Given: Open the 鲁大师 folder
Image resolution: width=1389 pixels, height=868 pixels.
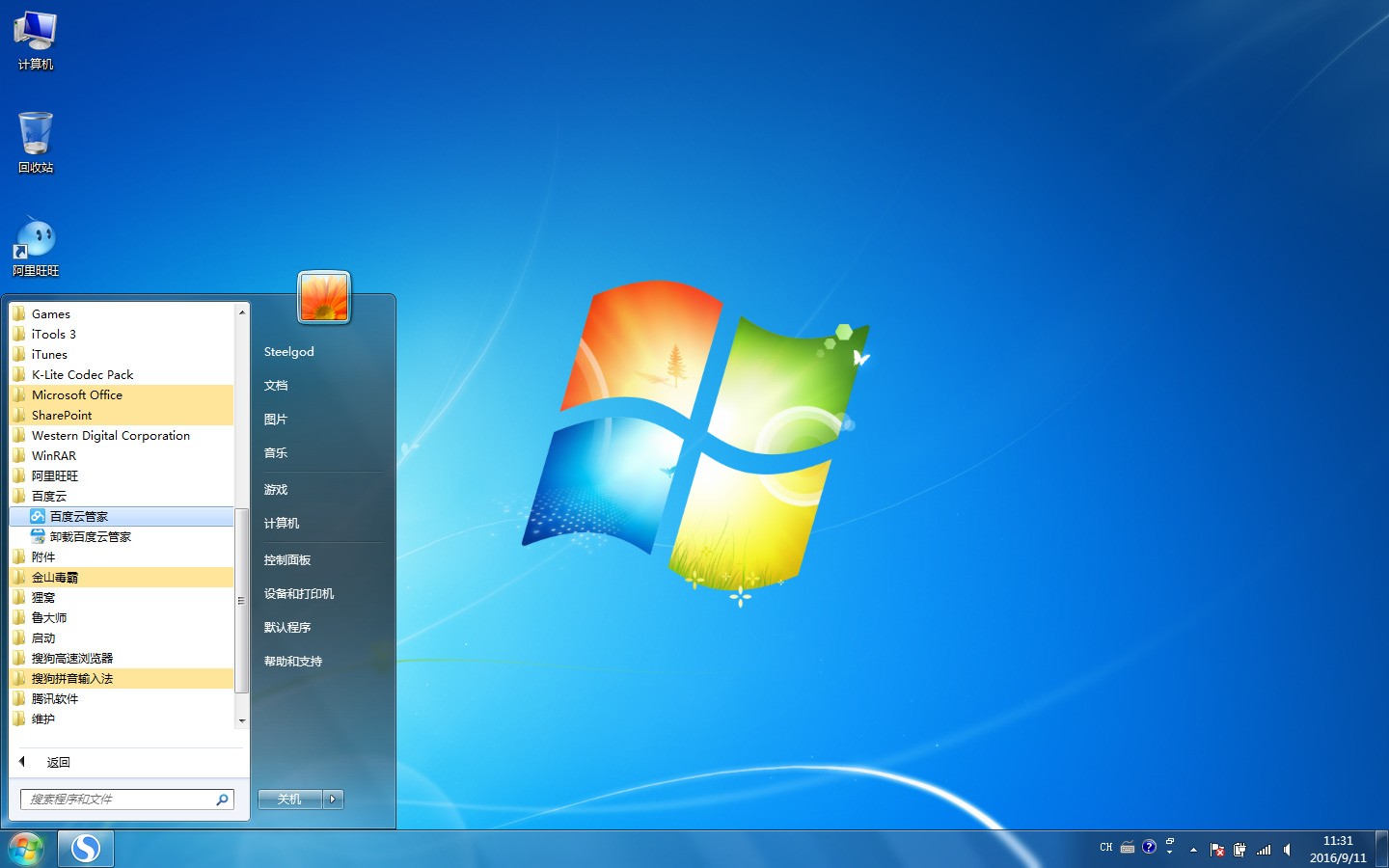Looking at the screenshot, I should [122, 617].
